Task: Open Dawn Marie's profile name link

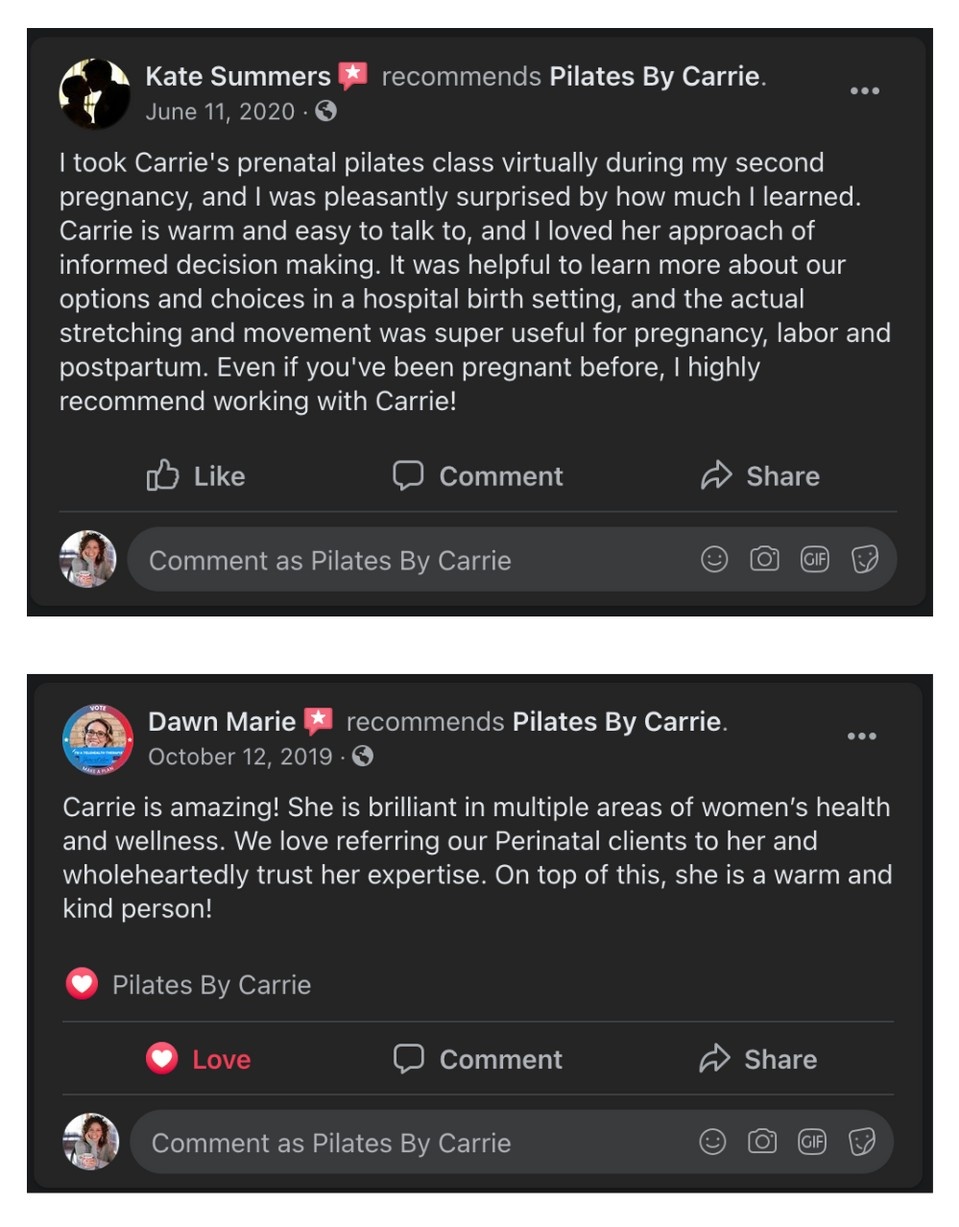Action: 222,721
